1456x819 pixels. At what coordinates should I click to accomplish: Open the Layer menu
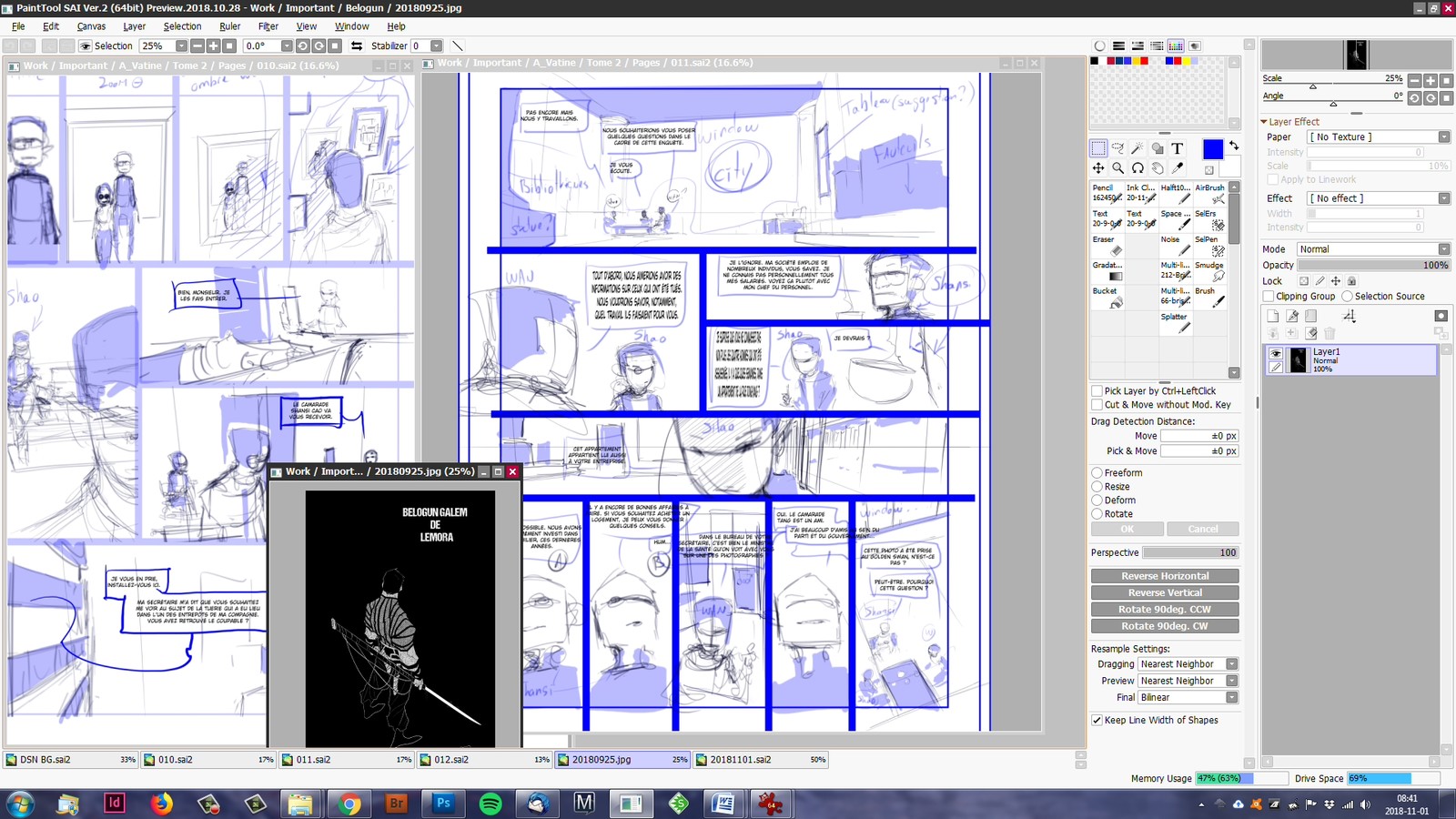135,26
